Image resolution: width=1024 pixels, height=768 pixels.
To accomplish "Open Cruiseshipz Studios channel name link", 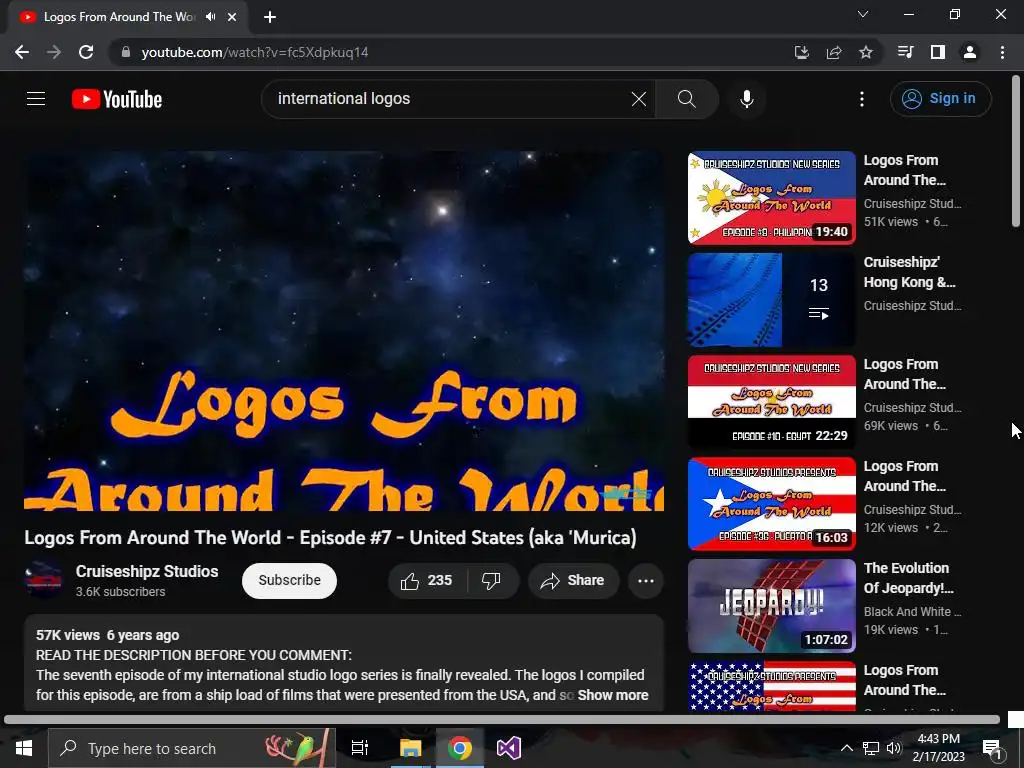I will [147, 571].
